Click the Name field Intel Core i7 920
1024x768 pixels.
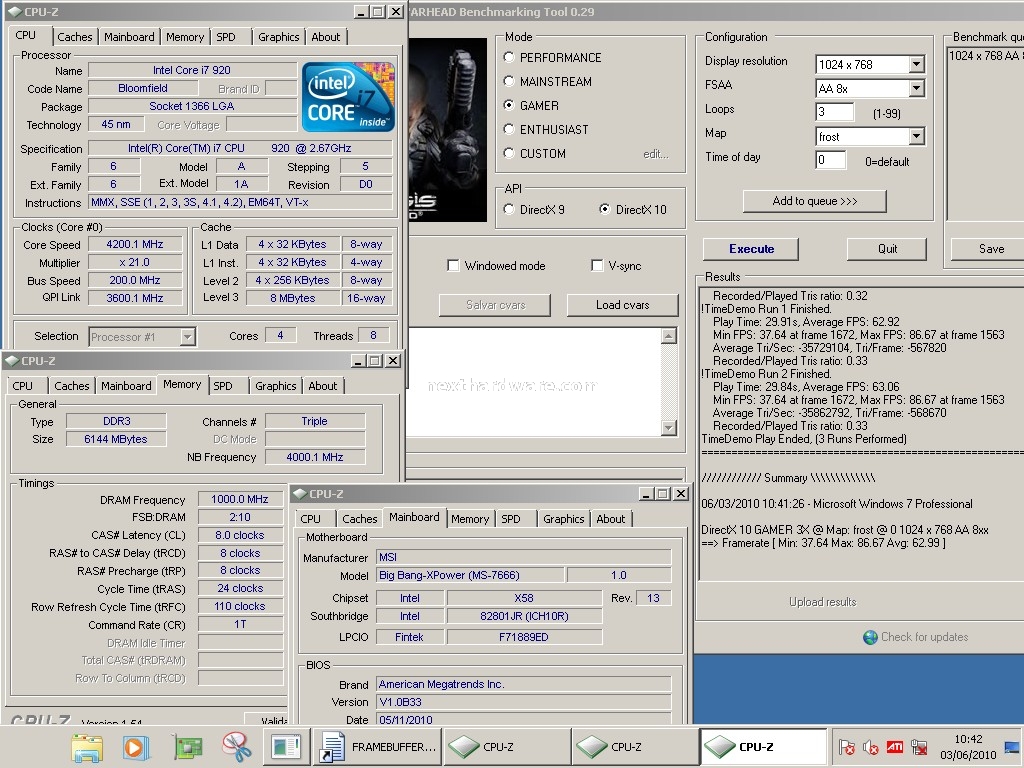coord(192,70)
